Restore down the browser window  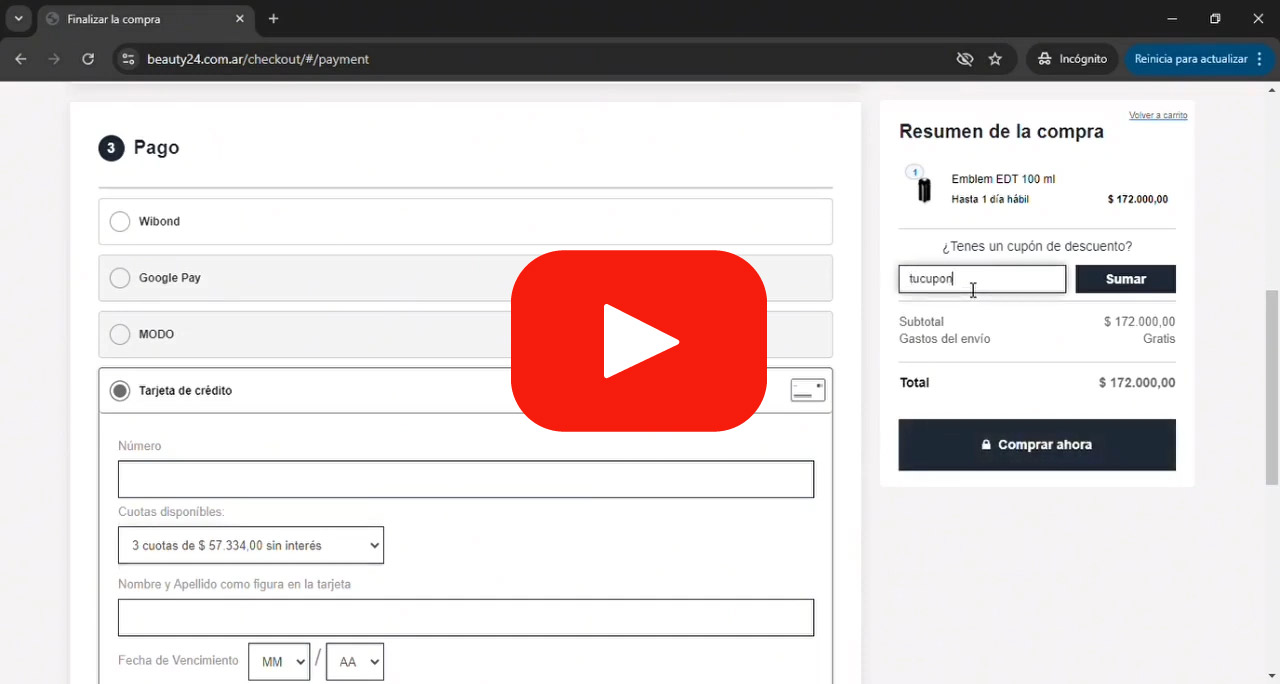click(1215, 19)
